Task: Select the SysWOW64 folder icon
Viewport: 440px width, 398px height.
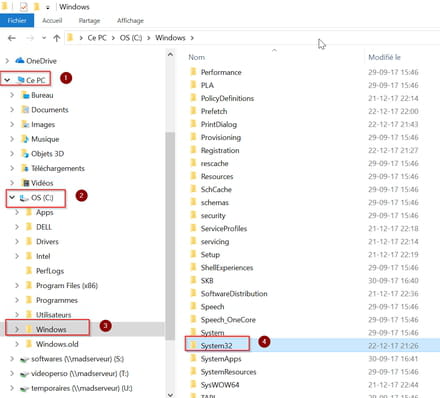Action: 193,384
